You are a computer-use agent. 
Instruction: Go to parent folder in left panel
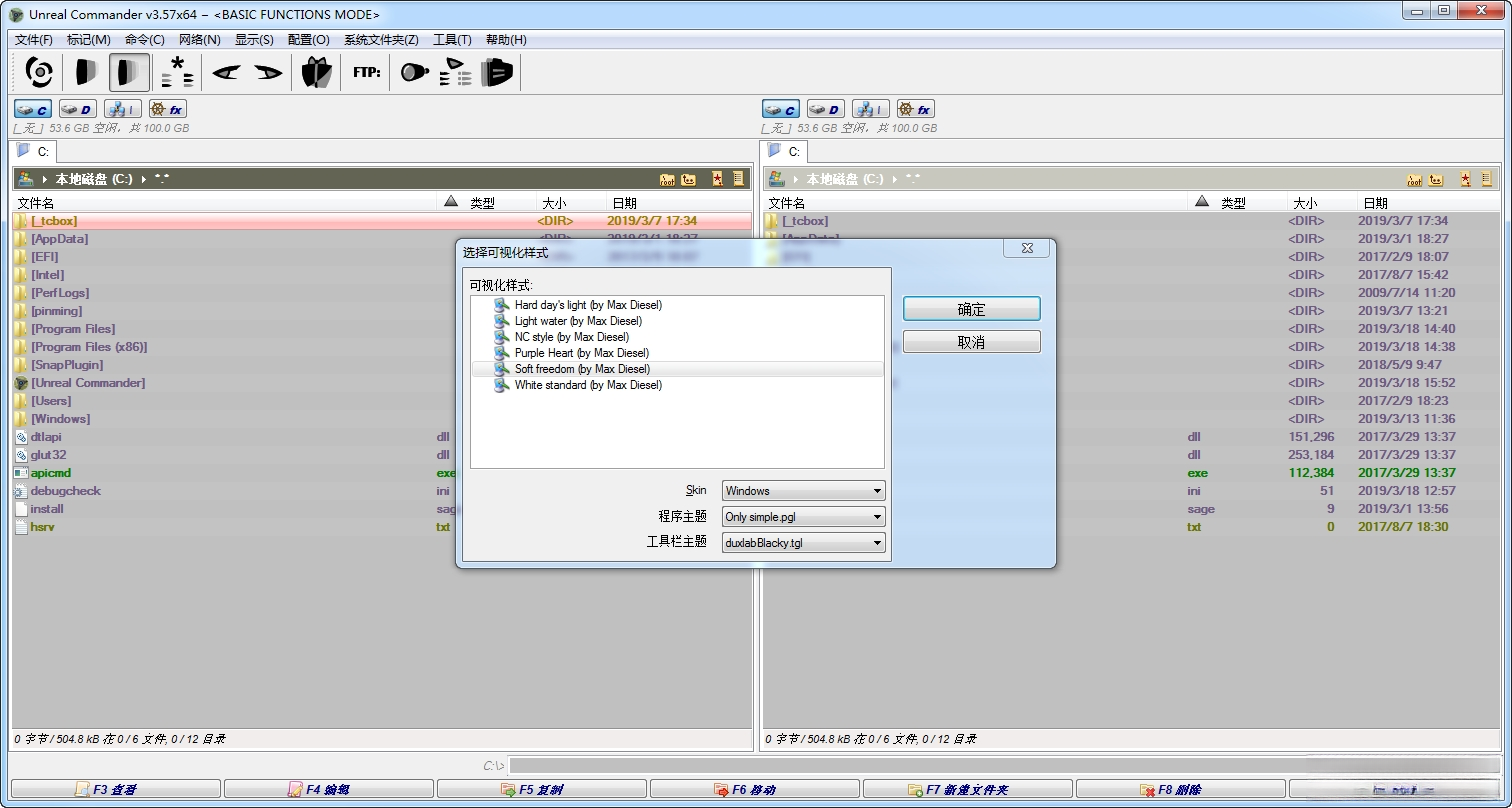click(x=689, y=179)
